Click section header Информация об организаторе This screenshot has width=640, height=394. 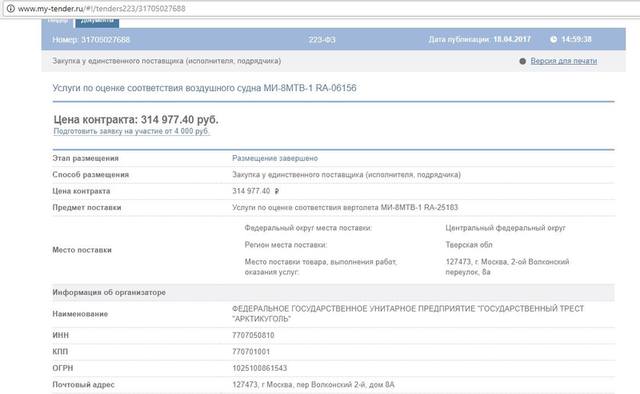[109, 292]
